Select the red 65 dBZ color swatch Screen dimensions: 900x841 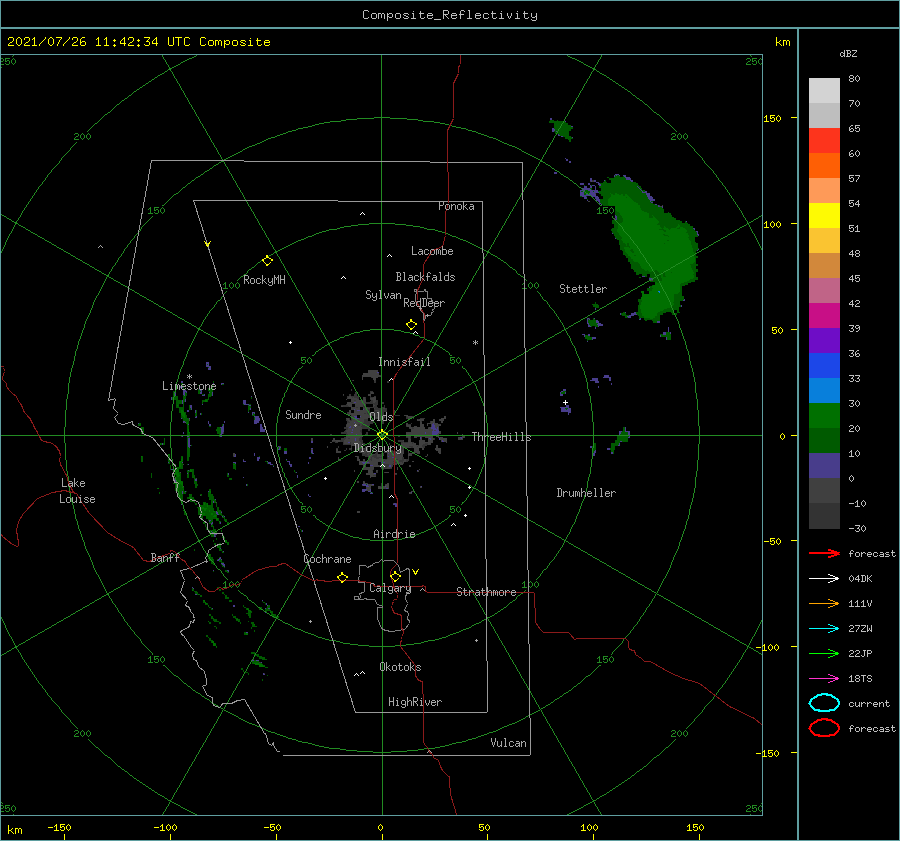coord(824,140)
